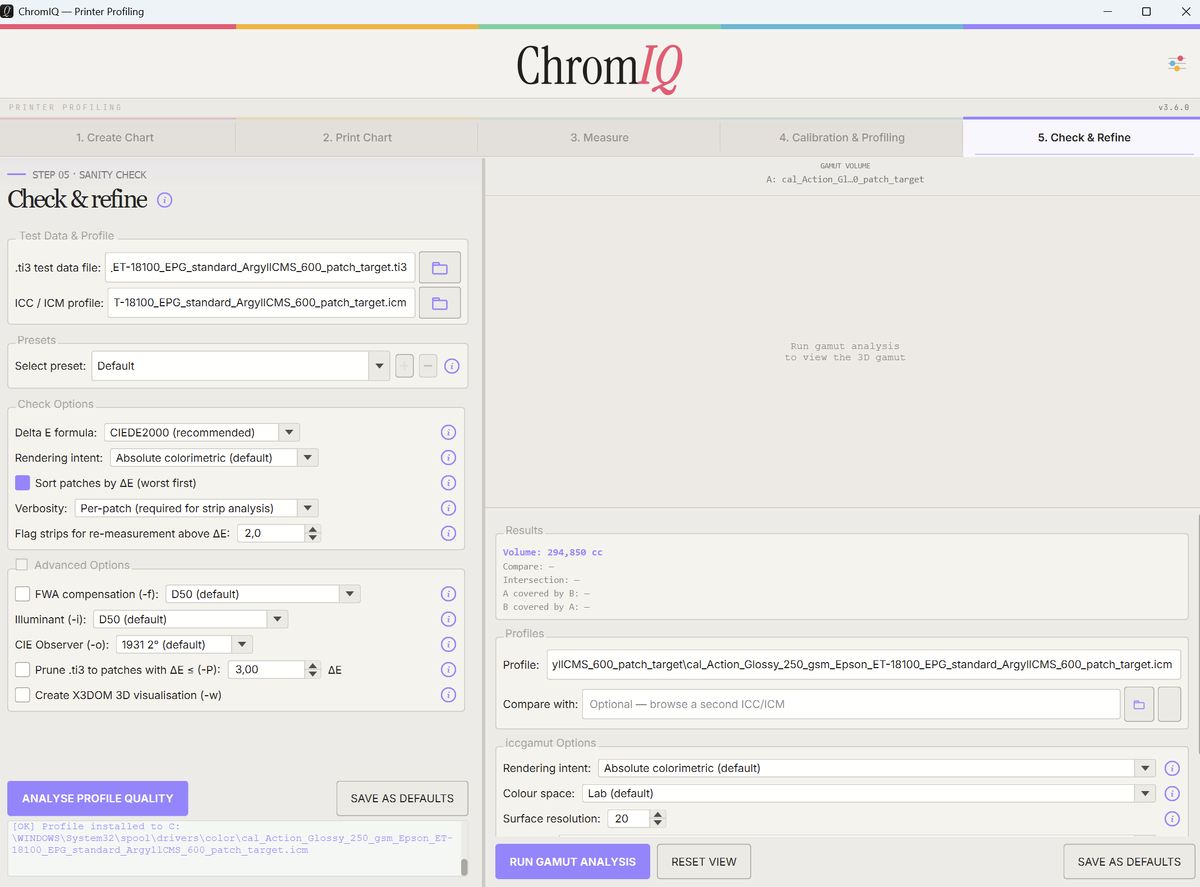Toggle Sort patches by ΔE checkbox
1200x887 pixels.
(23, 483)
